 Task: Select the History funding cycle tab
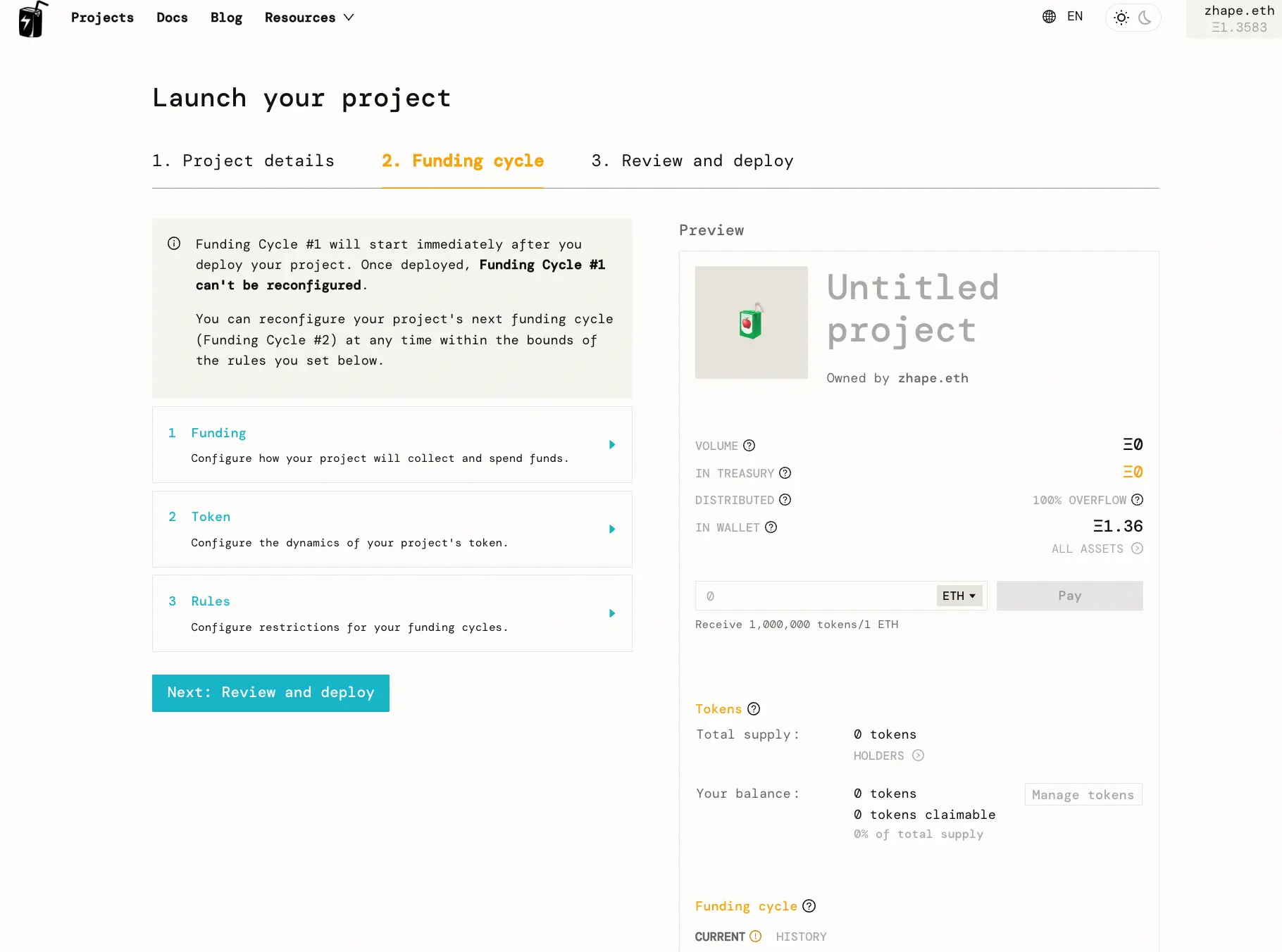click(801, 937)
